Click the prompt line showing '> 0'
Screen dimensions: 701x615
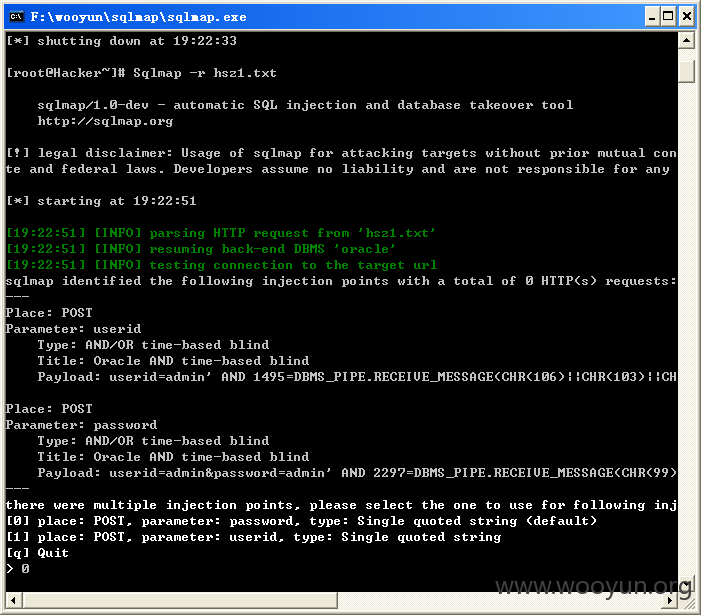tap(18, 569)
